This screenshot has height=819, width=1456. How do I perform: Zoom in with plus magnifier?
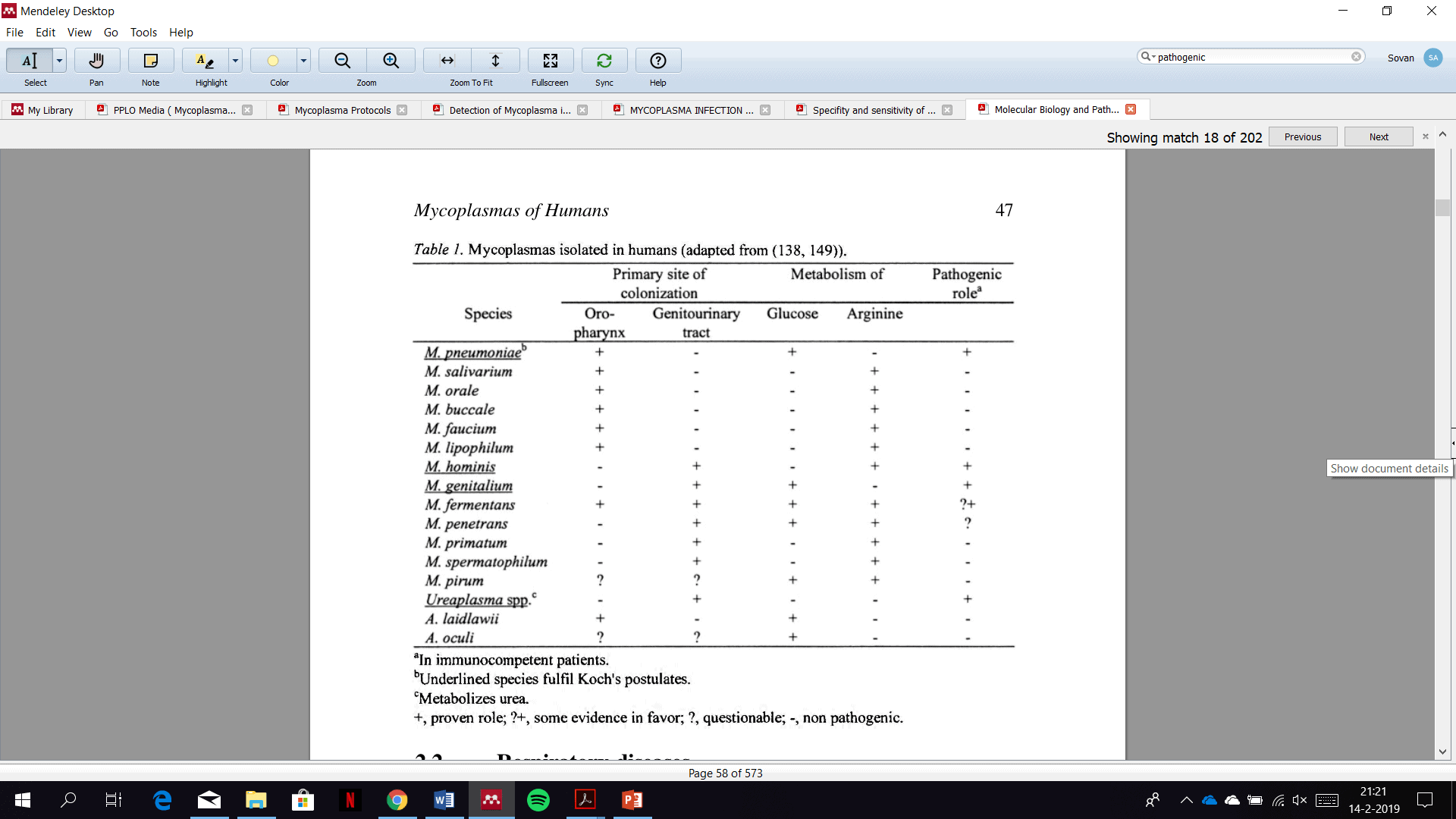391,61
